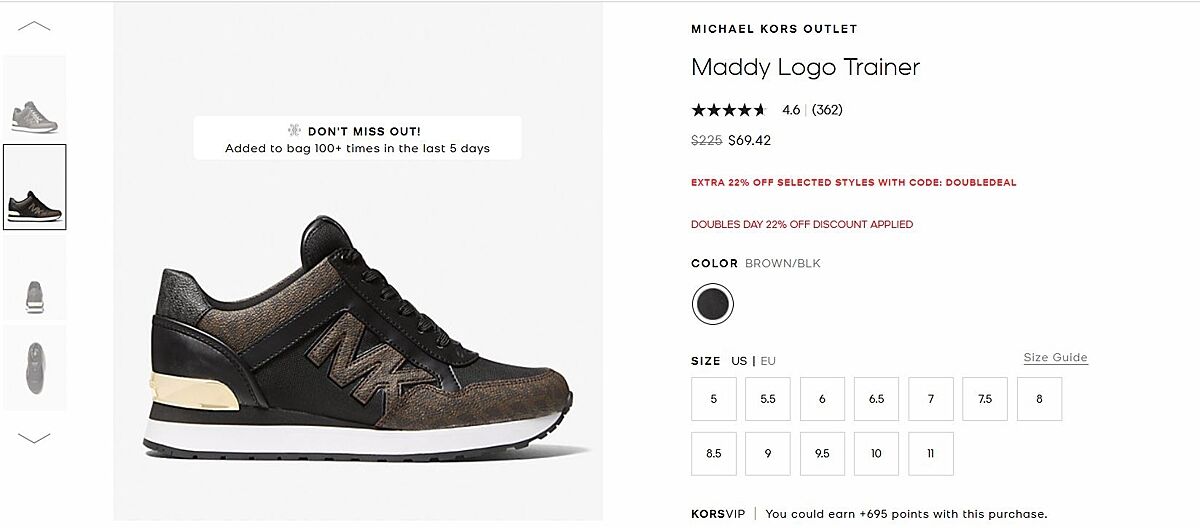1200x528 pixels.
Task: Select size 9.5
Action: coord(822,454)
